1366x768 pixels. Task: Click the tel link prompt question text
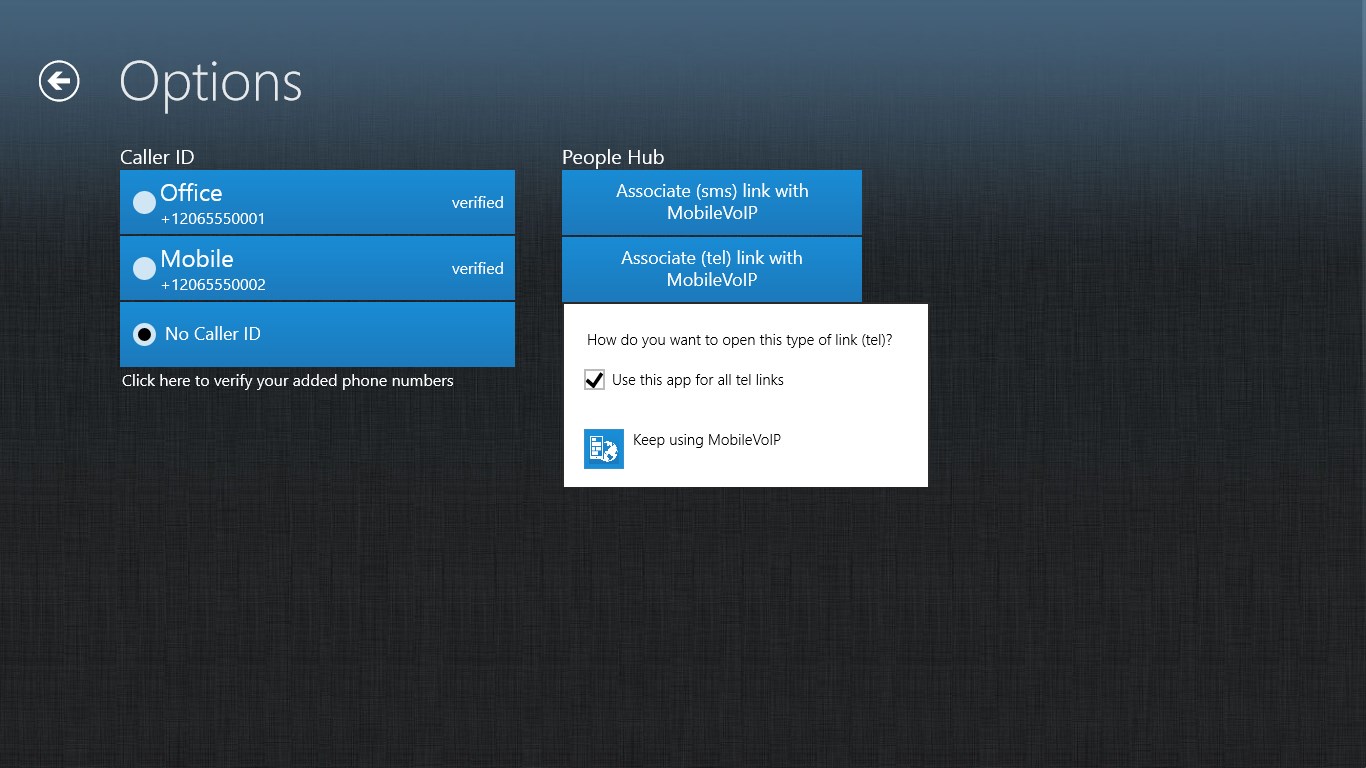point(739,340)
